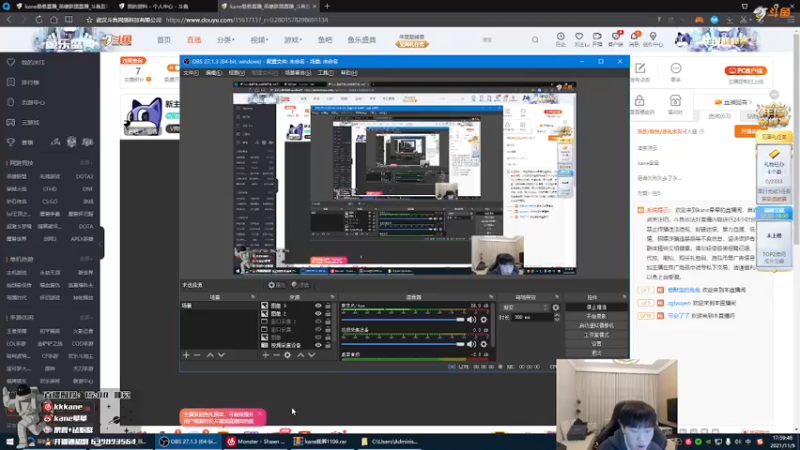Viewport: 800px width, 450px height.
Task: Move the scene down in the scenes panel
Action: (x=221, y=355)
